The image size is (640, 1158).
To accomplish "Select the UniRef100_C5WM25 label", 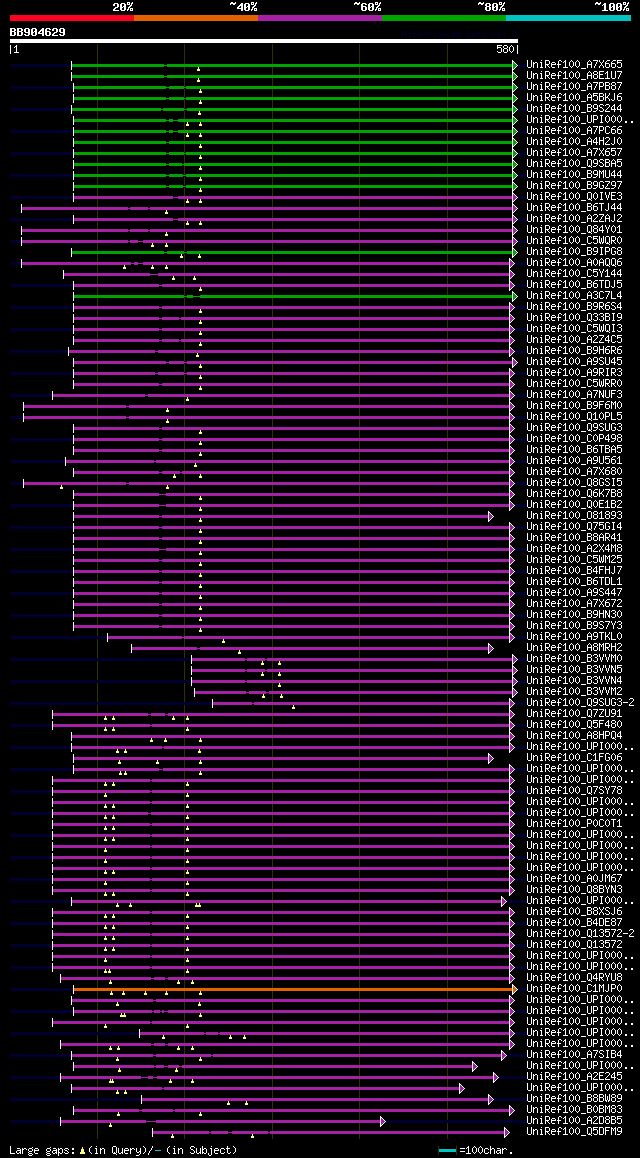I will (x=574, y=560).
